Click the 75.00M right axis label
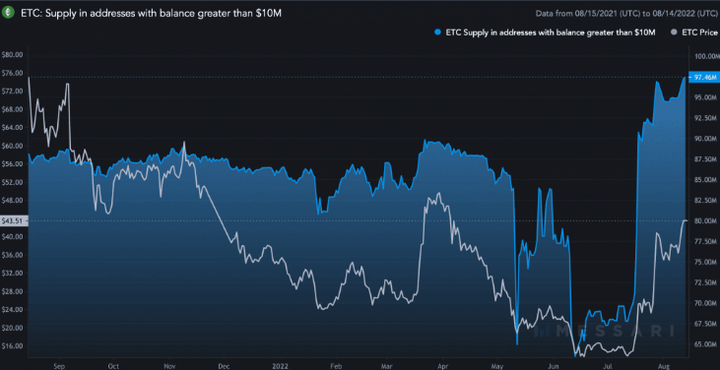This screenshot has height=370, width=720. click(x=706, y=262)
